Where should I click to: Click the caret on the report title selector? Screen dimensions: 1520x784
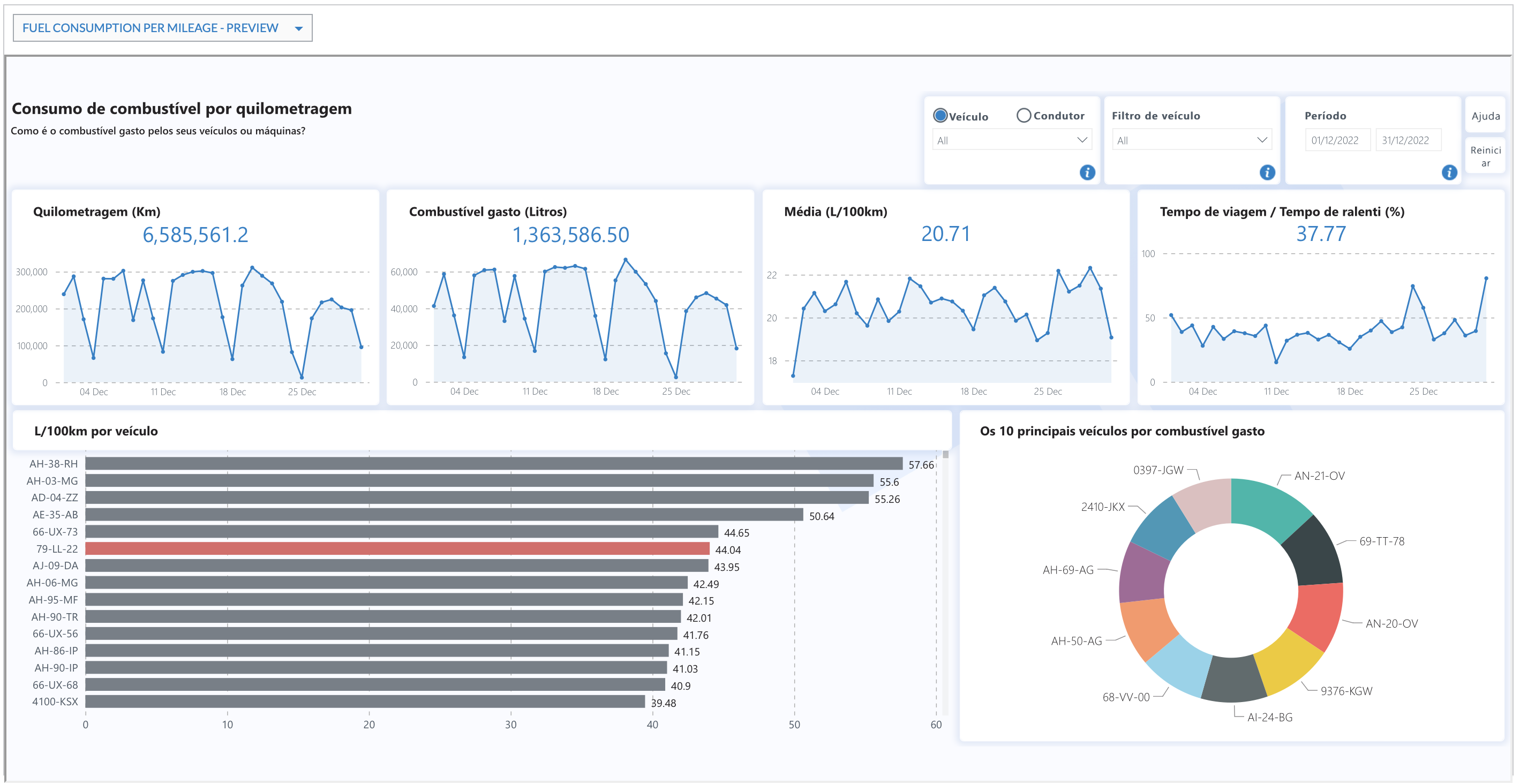tap(300, 28)
